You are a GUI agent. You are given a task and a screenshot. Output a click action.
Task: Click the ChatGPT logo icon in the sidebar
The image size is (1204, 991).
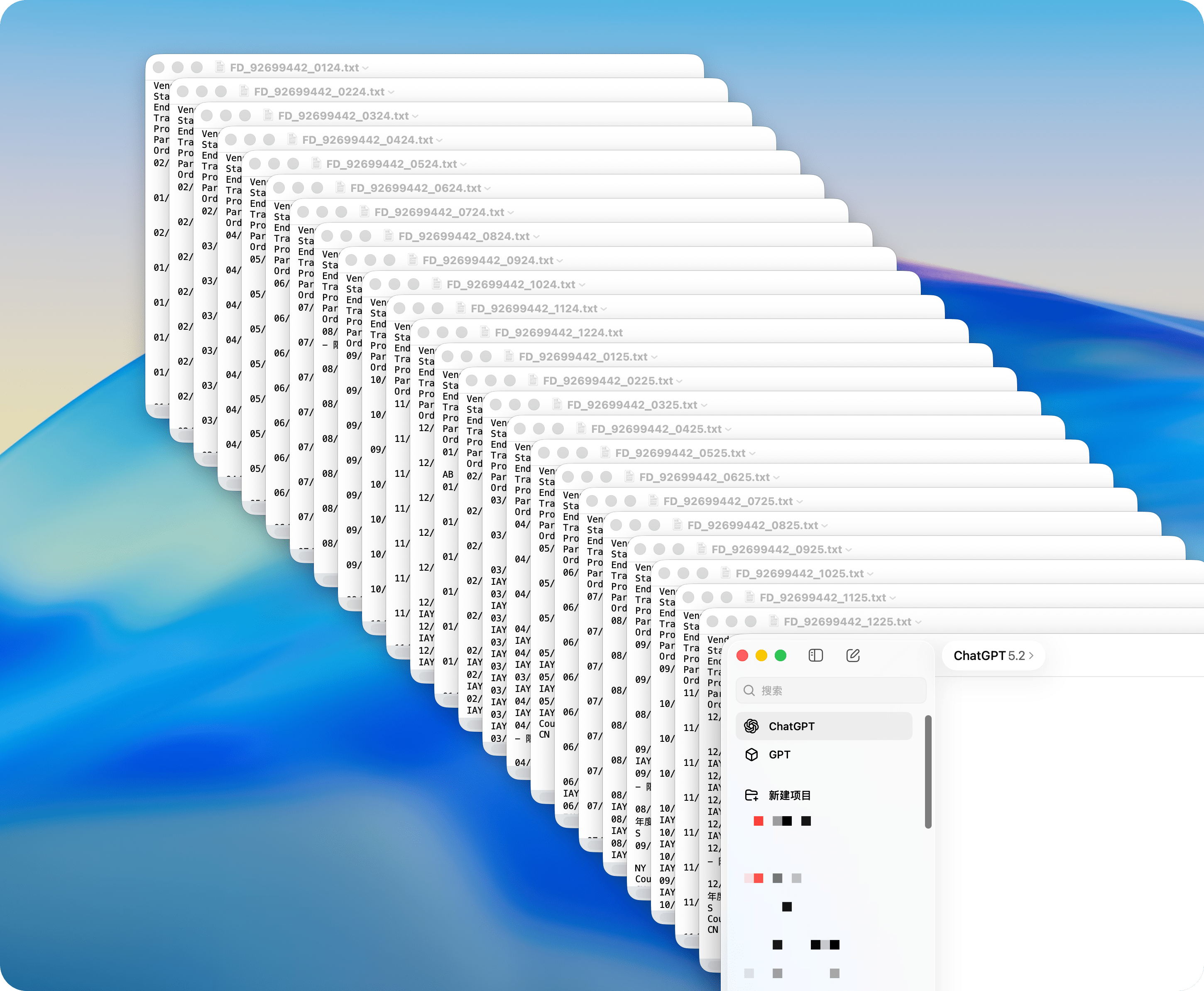751,726
